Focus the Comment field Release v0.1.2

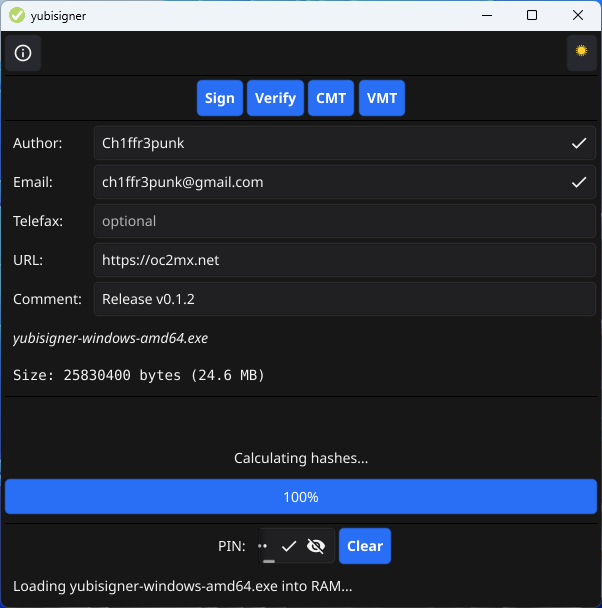(x=345, y=299)
